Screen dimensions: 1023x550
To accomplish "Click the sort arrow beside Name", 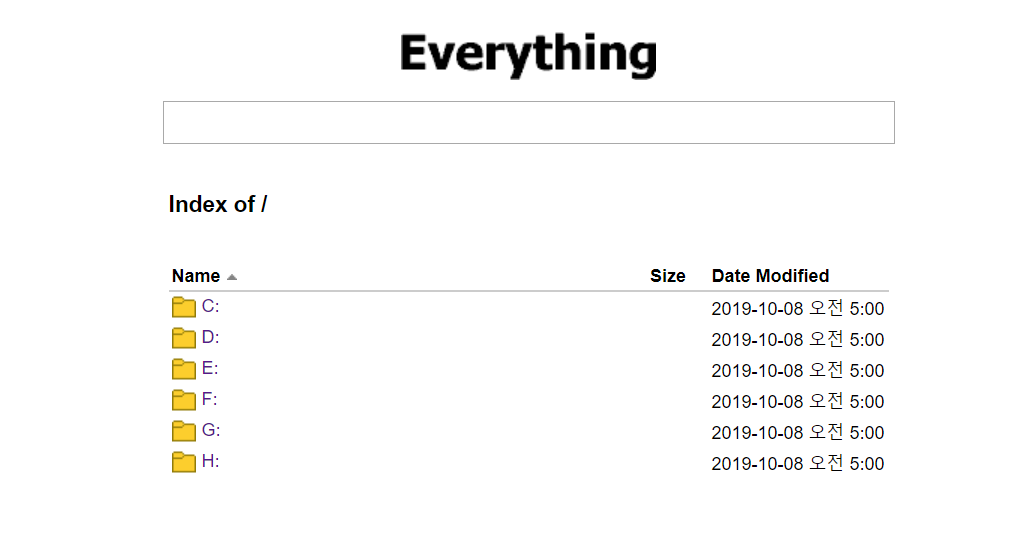I will click(232, 277).
